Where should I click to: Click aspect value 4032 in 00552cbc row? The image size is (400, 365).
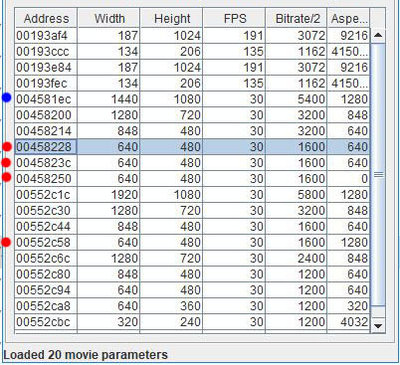coord(349,322)
